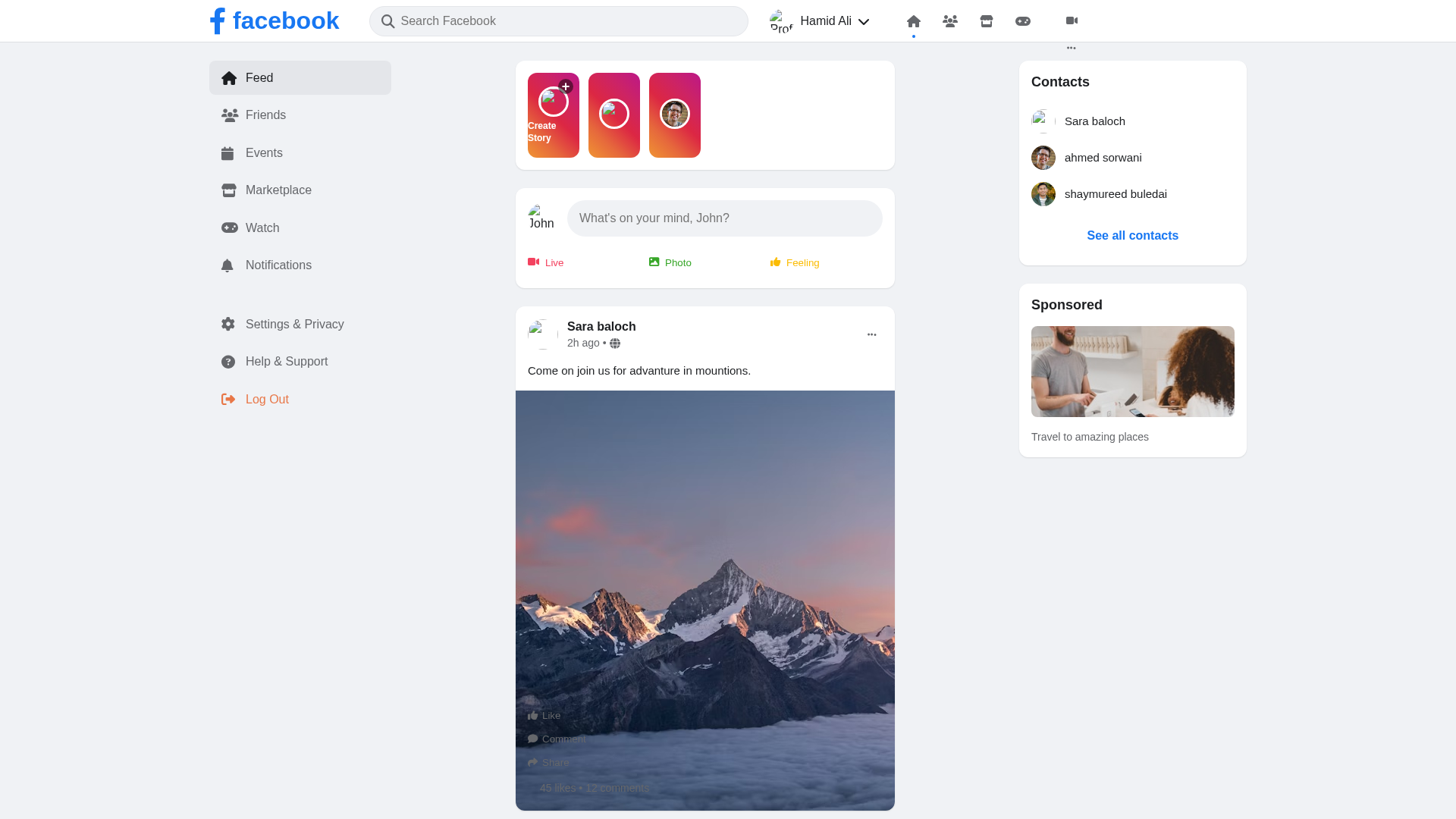Image resolution: width=1456 pixels, height=819 pixels.
Task: Start a Live video from the composer
Action: click(545, 262)
